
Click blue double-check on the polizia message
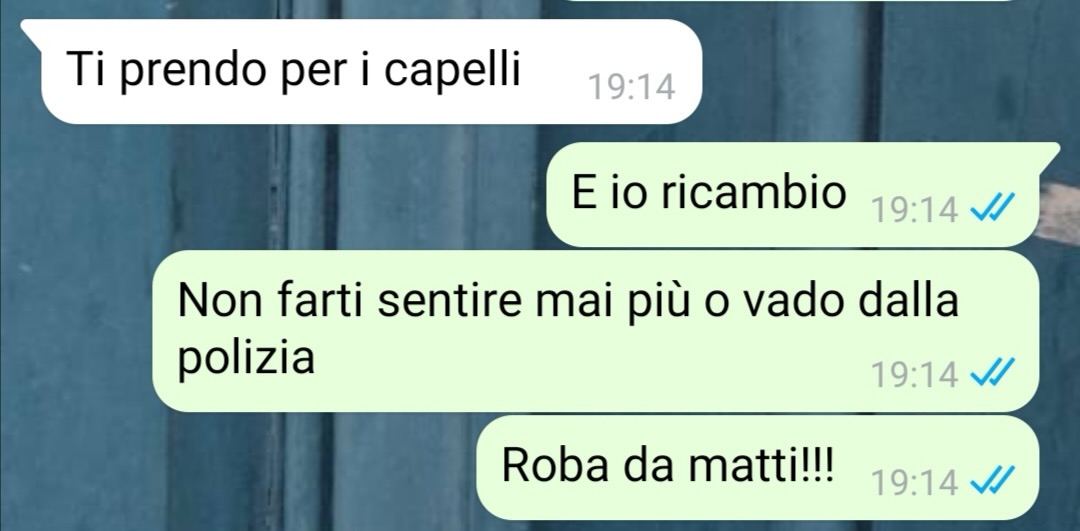[993, 373]
